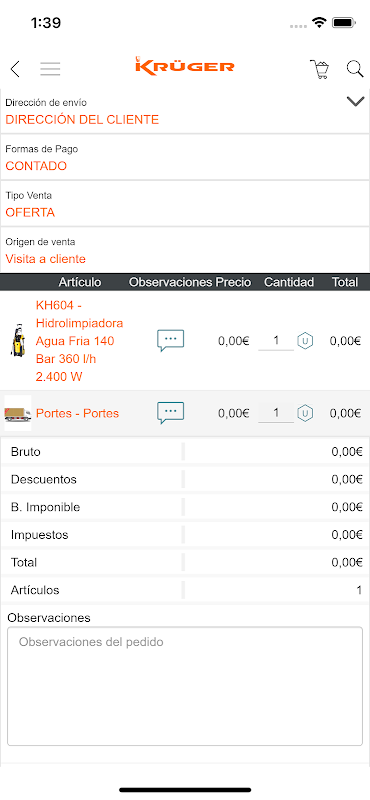Change Tipo Venta from OFERTA
The width and height of the screenshot is (370, 800).
pos(185,204)
